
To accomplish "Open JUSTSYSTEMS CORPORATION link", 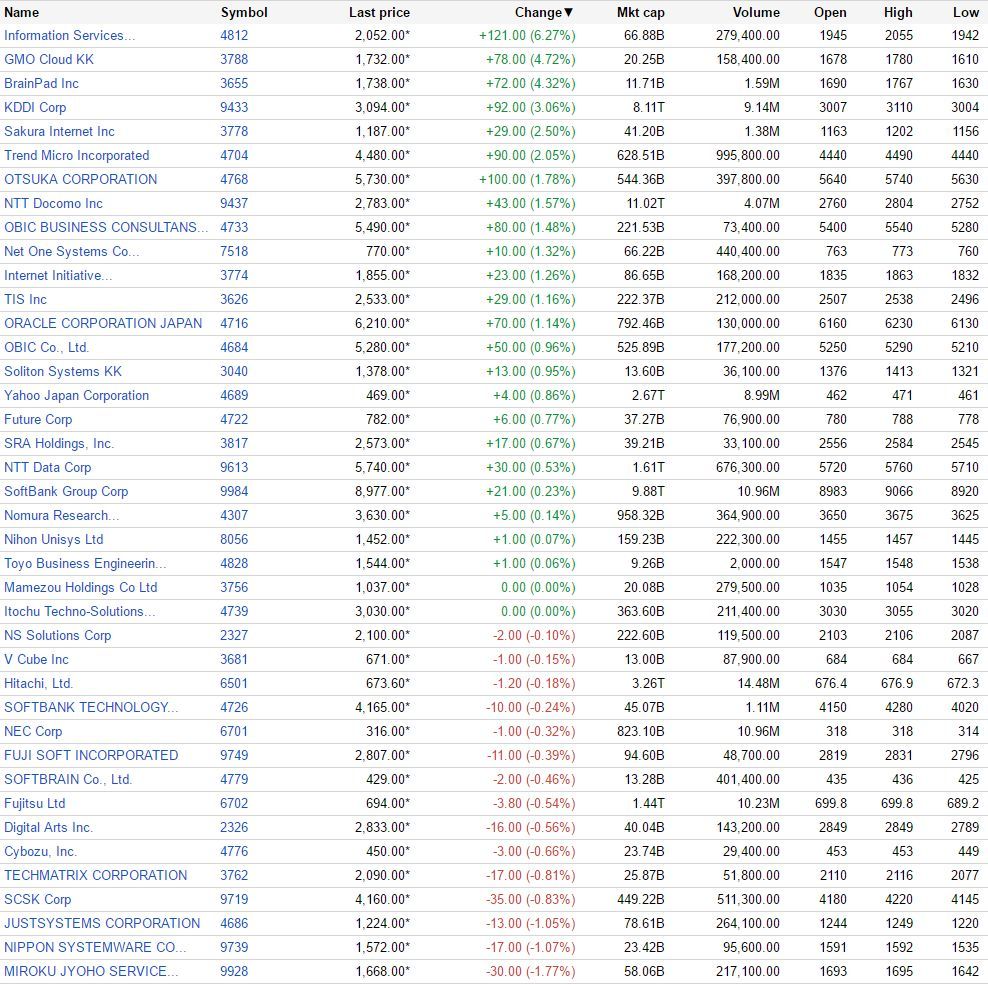I will point(102,923).
